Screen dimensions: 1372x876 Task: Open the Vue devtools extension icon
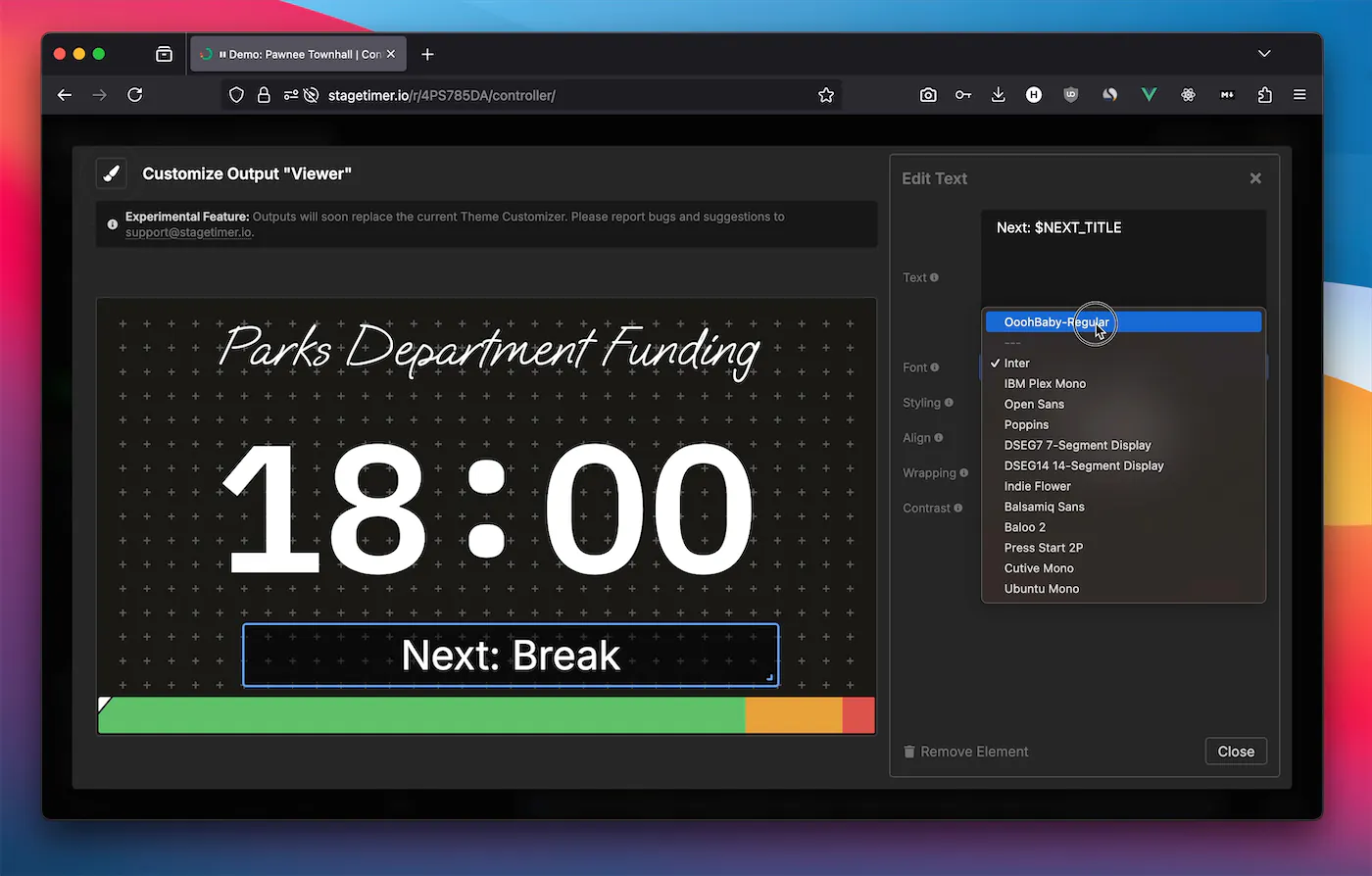tap(1149, 94)
